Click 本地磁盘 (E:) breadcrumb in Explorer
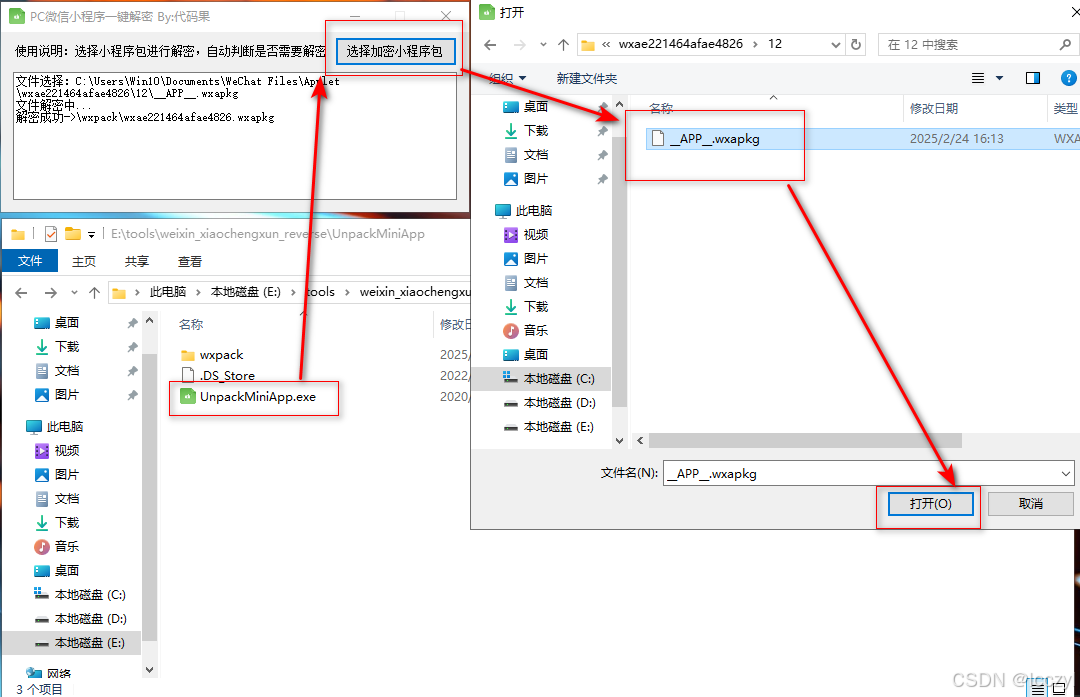This screenshot has width=1080, height=697. [246, 292]
